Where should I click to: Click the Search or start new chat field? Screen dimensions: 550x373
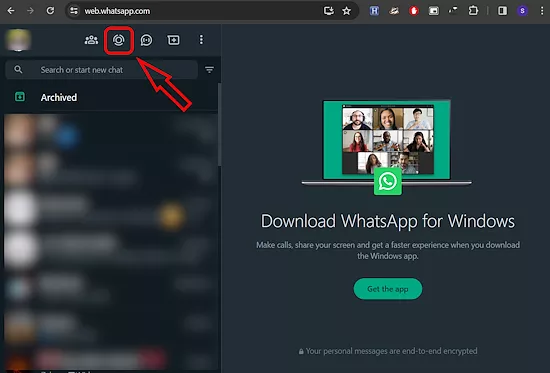pos(102,70)
